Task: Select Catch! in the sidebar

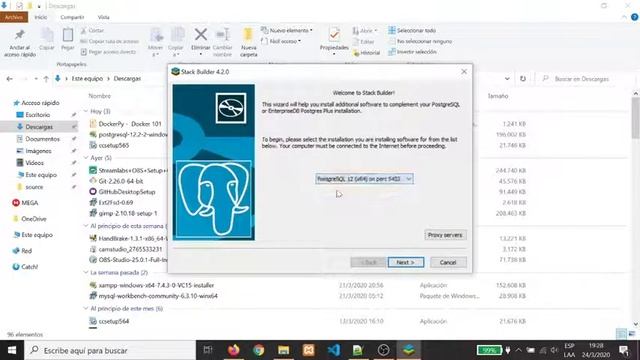Action: (25, 267)
